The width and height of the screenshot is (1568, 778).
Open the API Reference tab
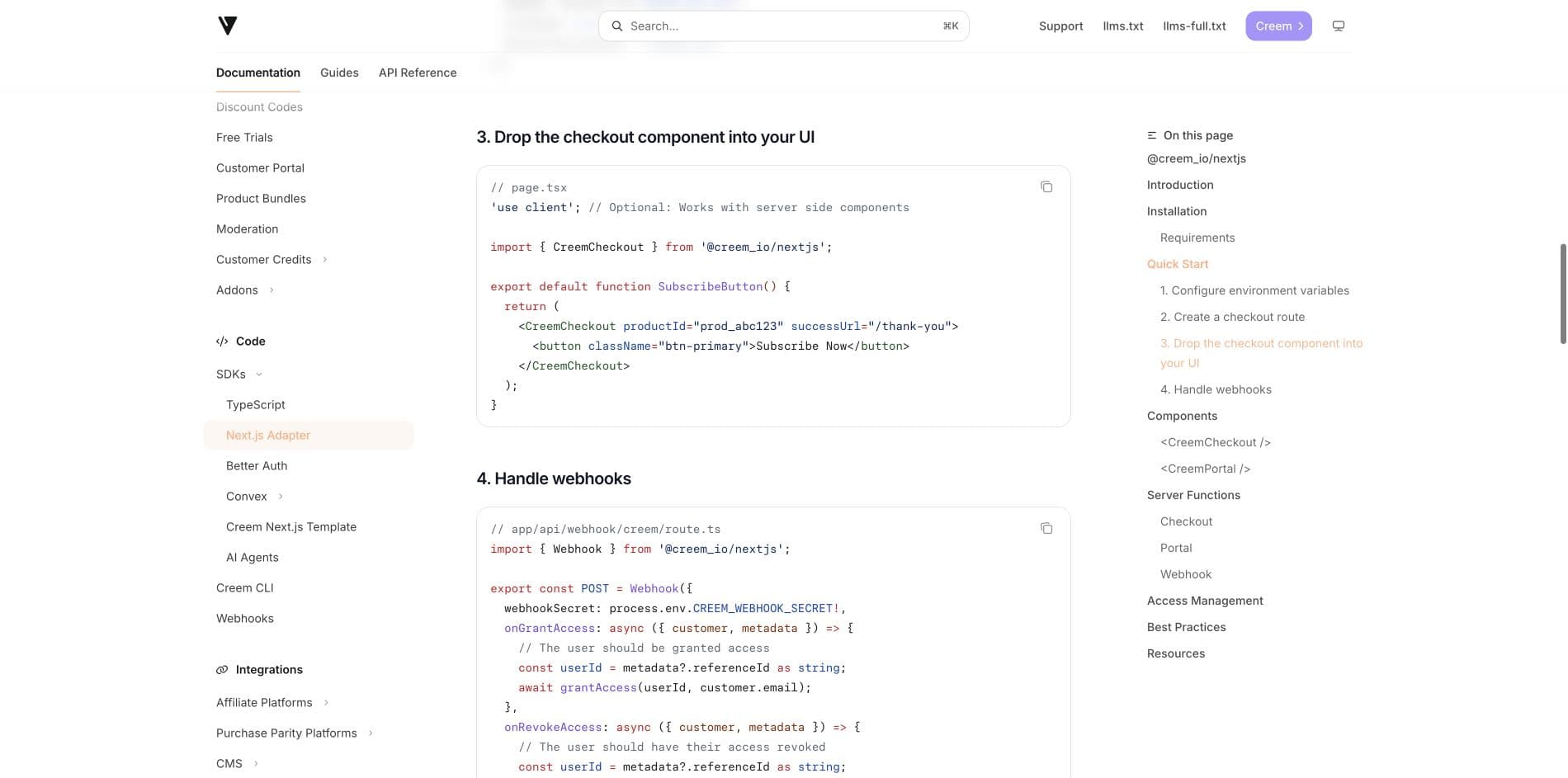click(418, 73)
